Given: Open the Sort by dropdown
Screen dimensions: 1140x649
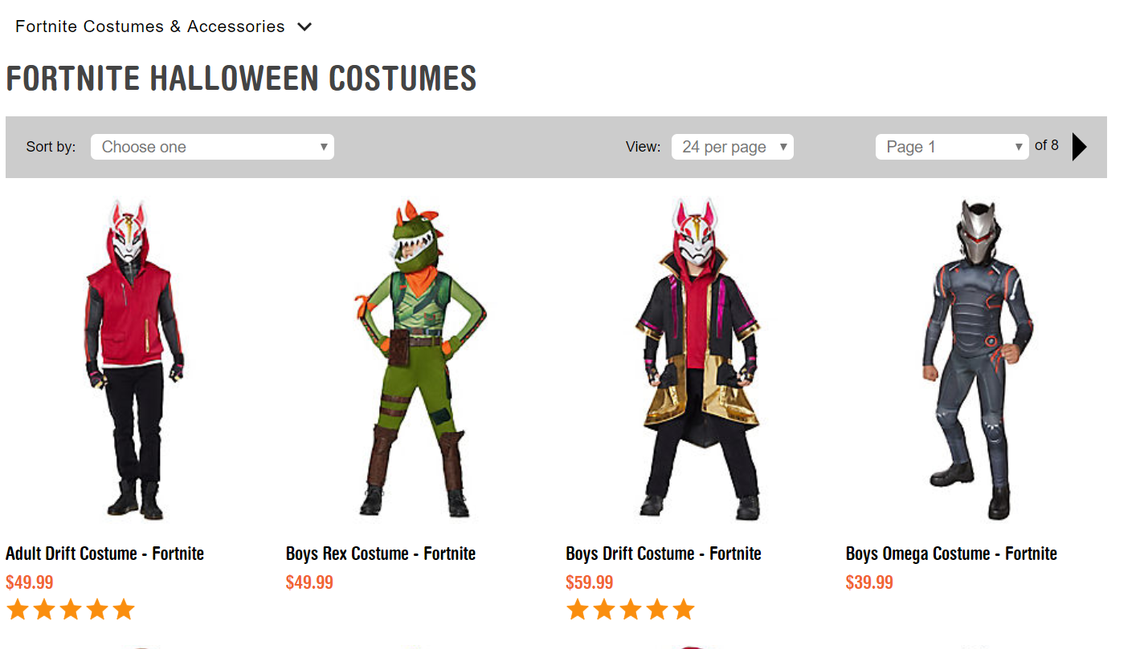Looking at the screenshot, I should pos(212,146).
